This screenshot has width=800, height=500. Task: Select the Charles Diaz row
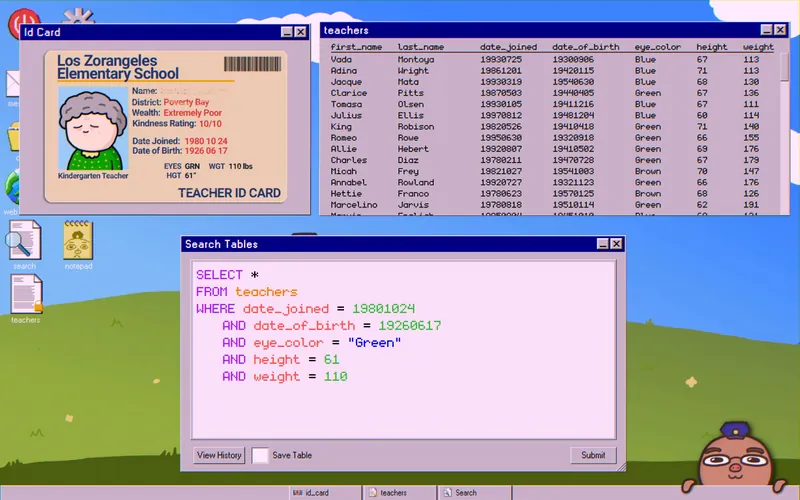tap(552, 160)
